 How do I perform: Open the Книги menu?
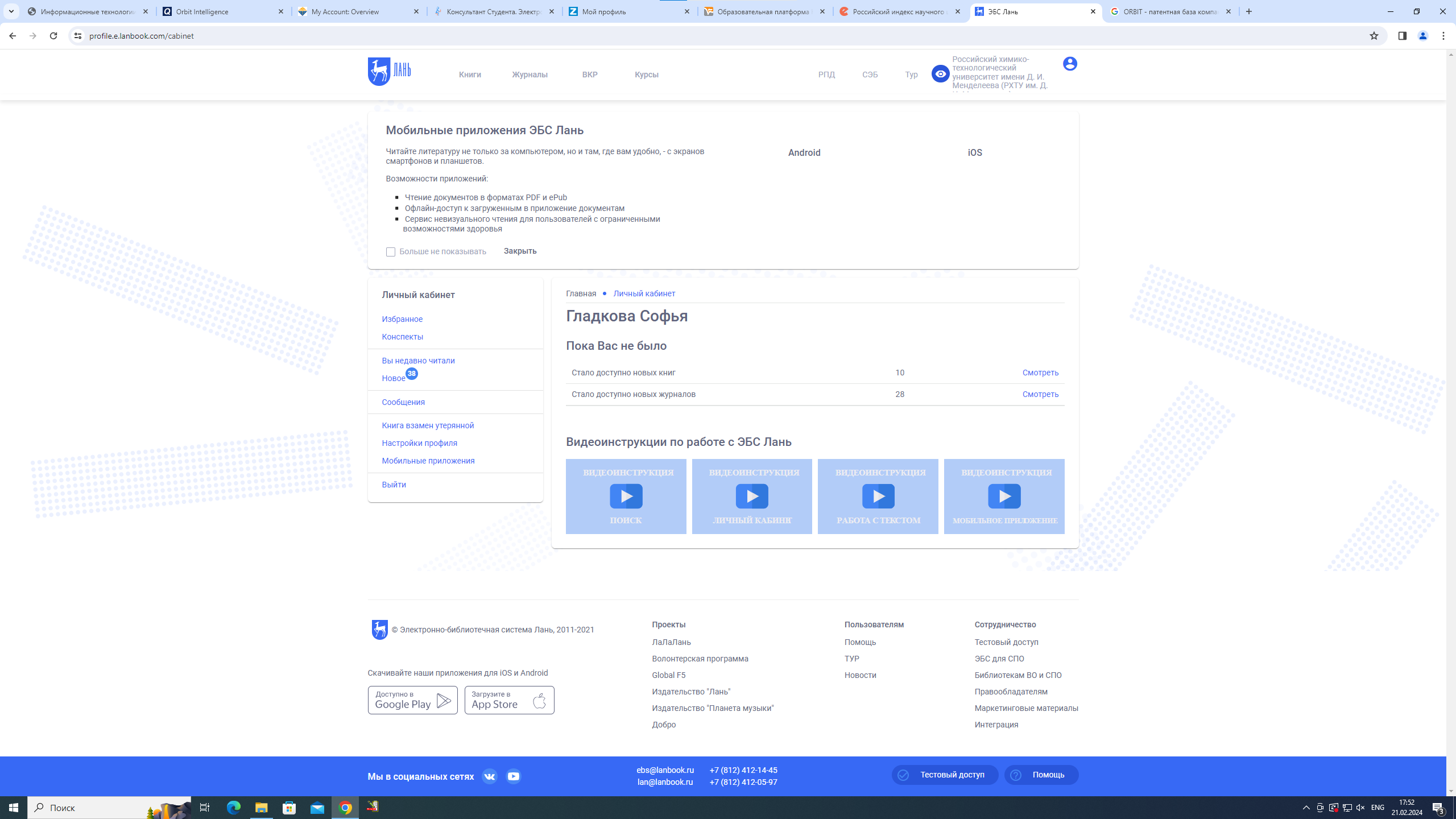click(x=470, y=75)
